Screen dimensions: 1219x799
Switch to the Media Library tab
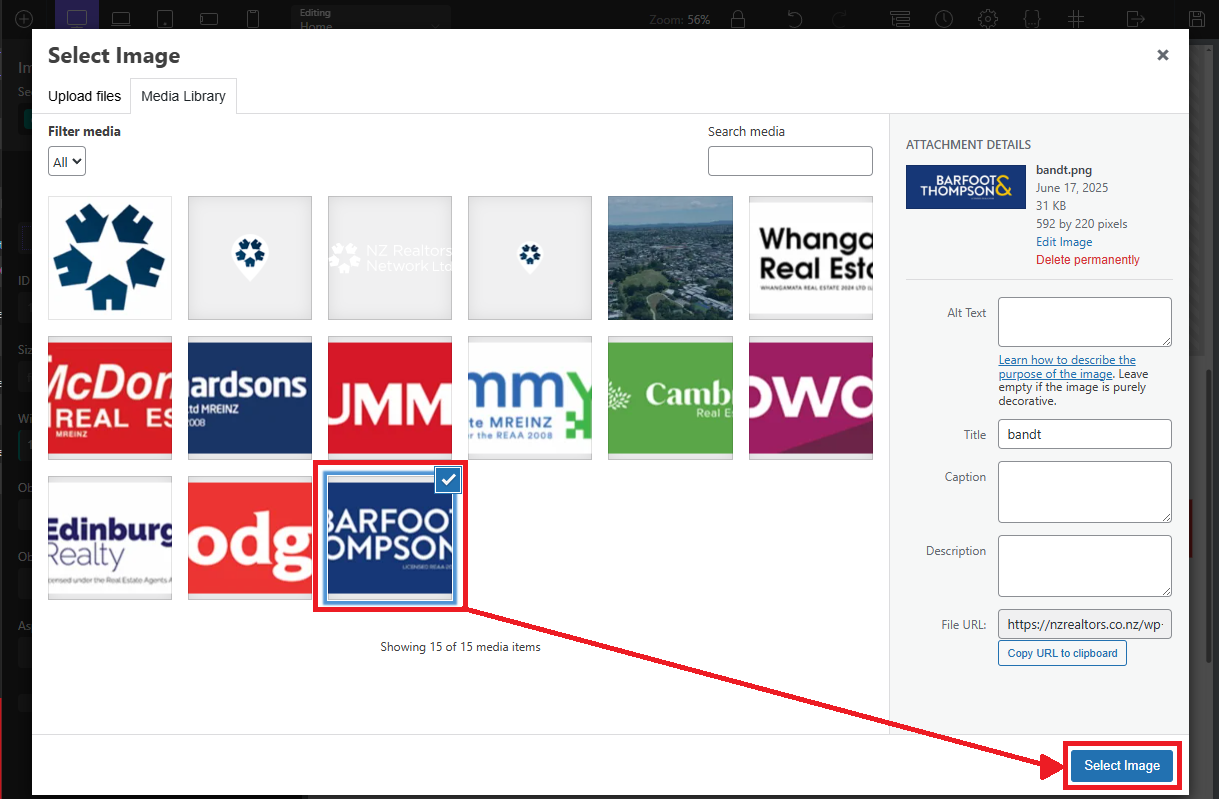point(183,96)
